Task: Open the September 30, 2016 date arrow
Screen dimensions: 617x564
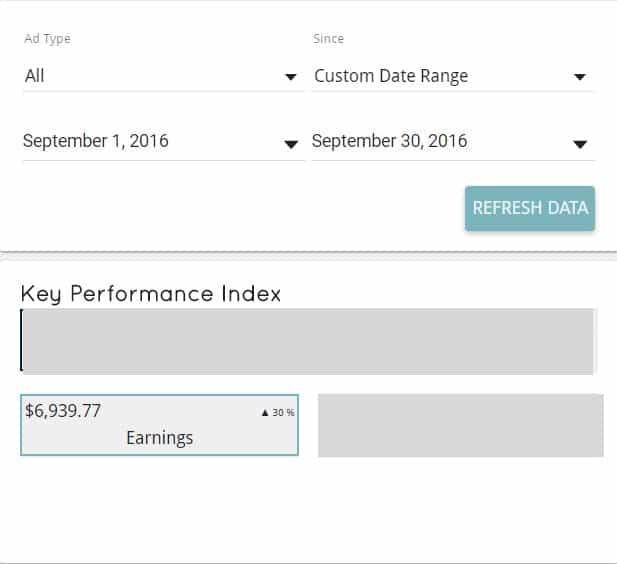Action: tap(579, 144)
